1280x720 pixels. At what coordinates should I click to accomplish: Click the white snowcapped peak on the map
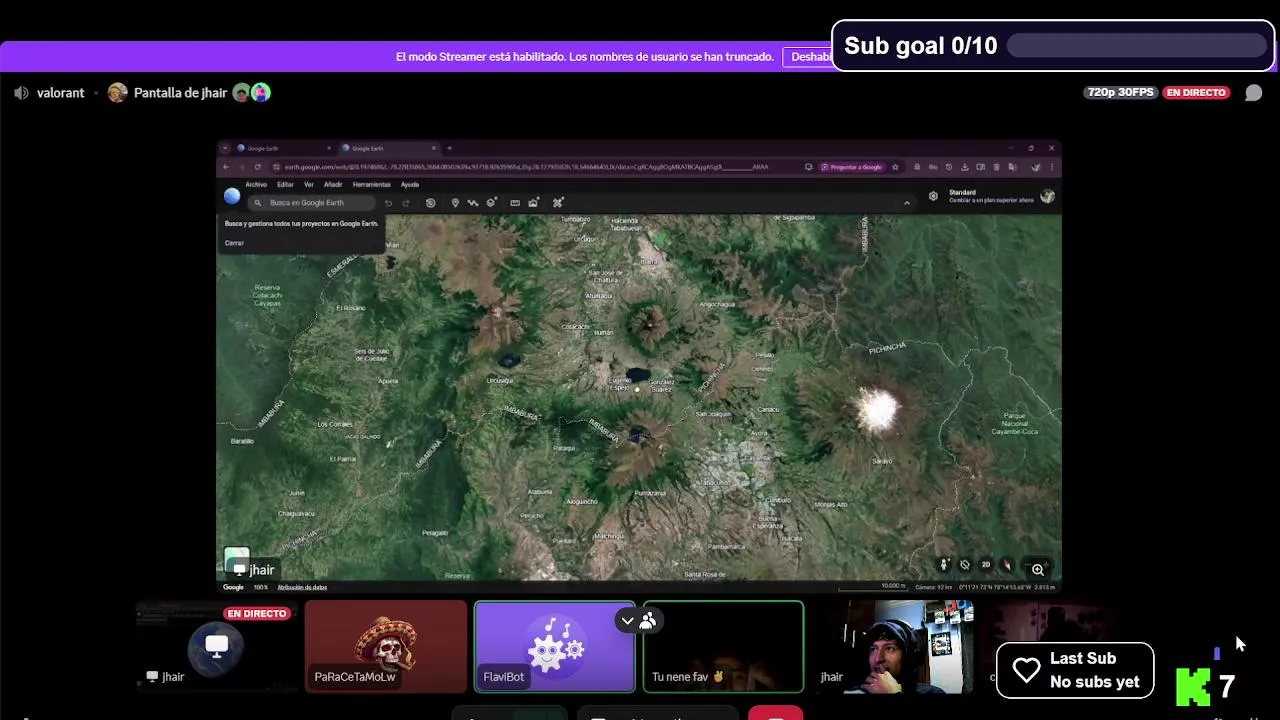click(878, 409)
